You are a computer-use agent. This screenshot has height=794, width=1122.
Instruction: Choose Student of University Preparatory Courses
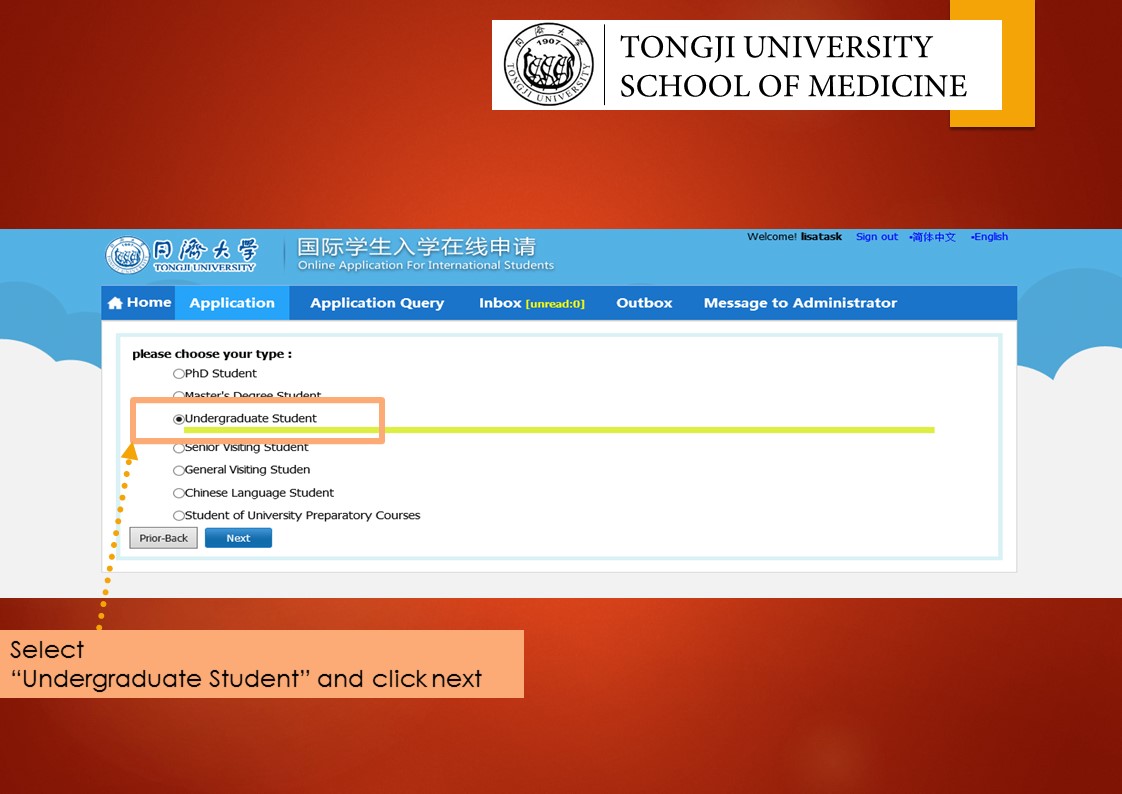coord(178,515)
